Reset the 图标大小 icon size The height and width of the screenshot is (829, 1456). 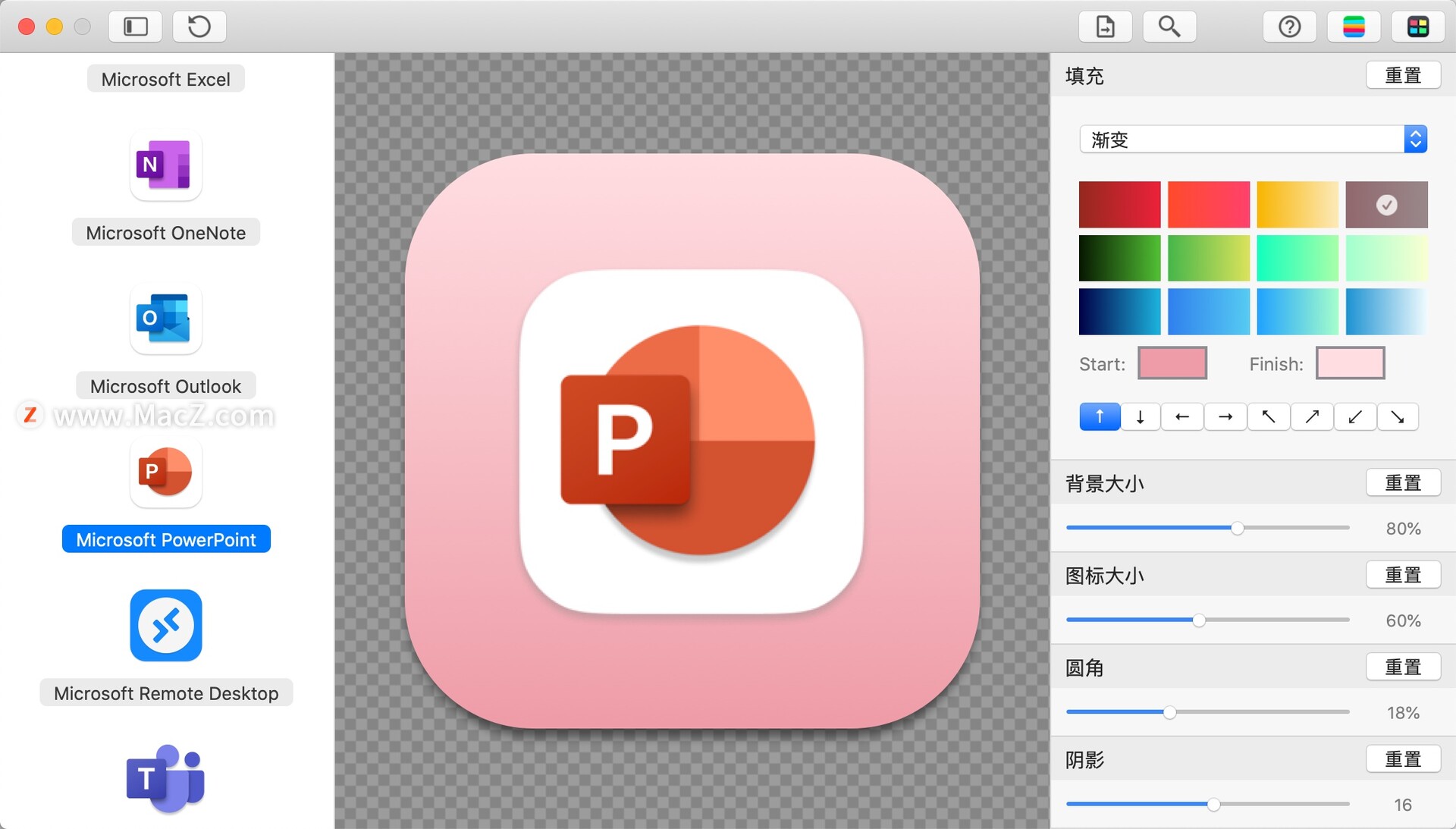[1403, 575]
